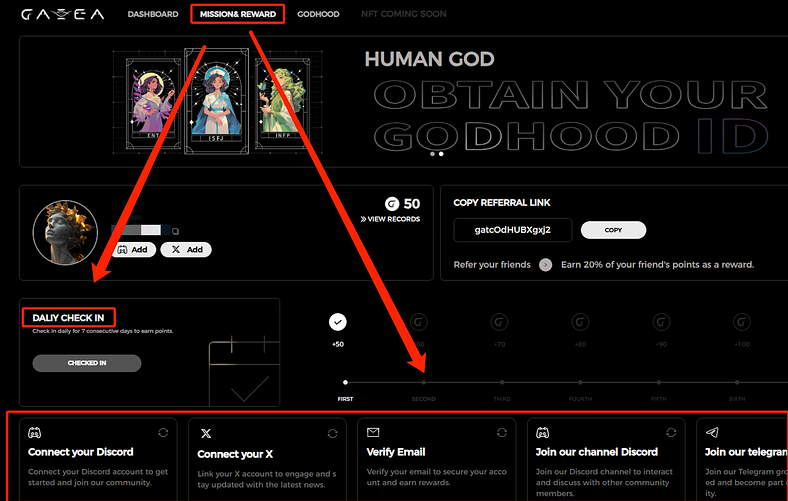
Task: Copy username via small copy icon
Action: (x=175, y=231)
